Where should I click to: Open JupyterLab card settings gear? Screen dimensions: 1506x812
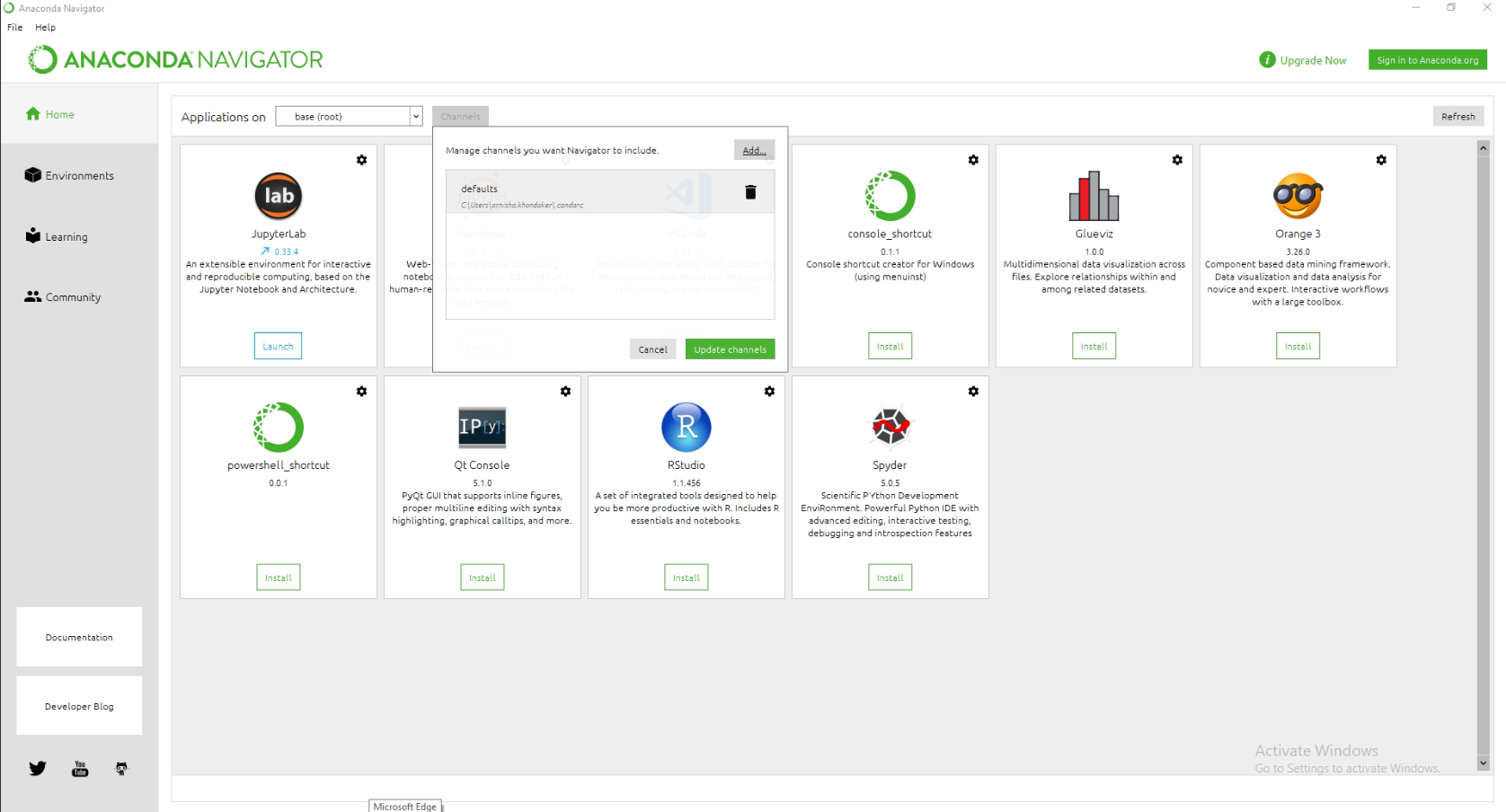coord(361,160)
